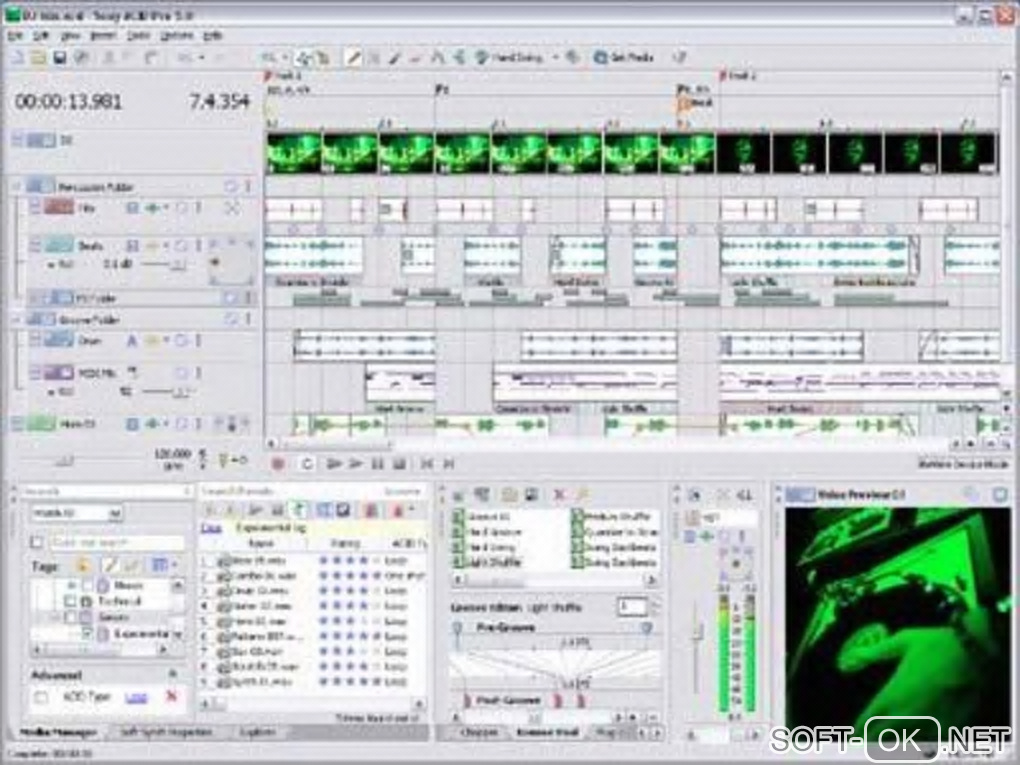Stop playback in transport bar
1020x765 pixels.
point(399,464)
